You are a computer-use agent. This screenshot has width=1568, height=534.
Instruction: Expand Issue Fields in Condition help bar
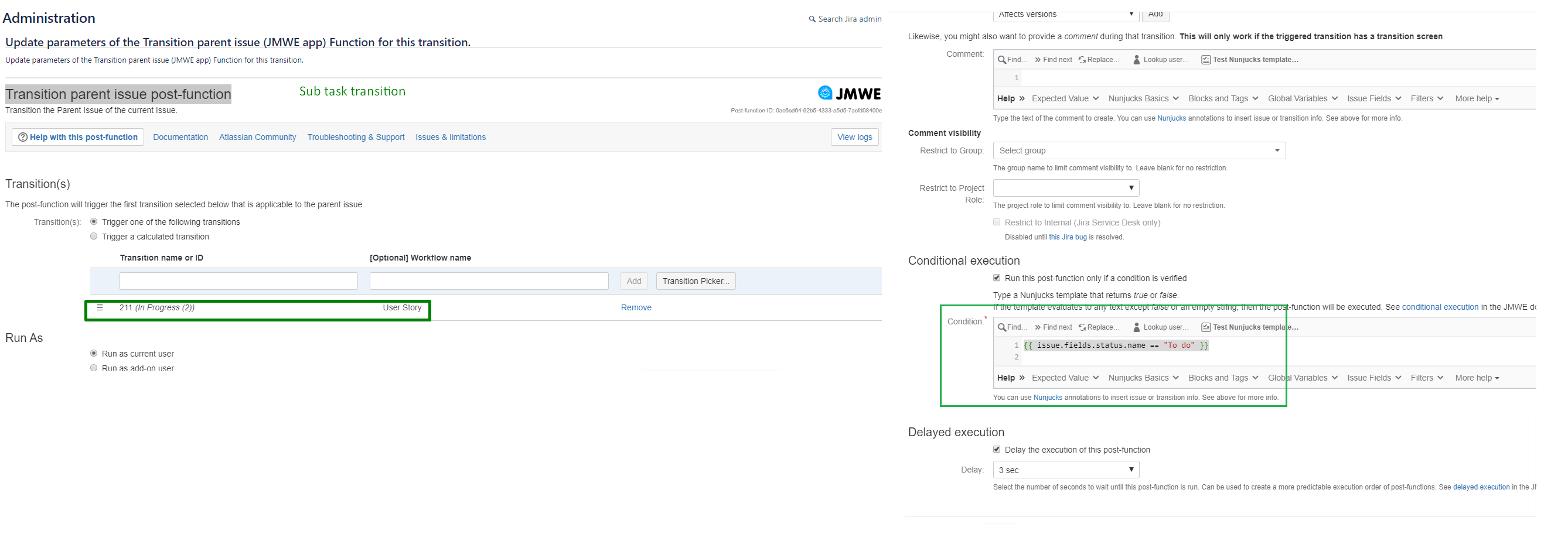click(1374, 378)
